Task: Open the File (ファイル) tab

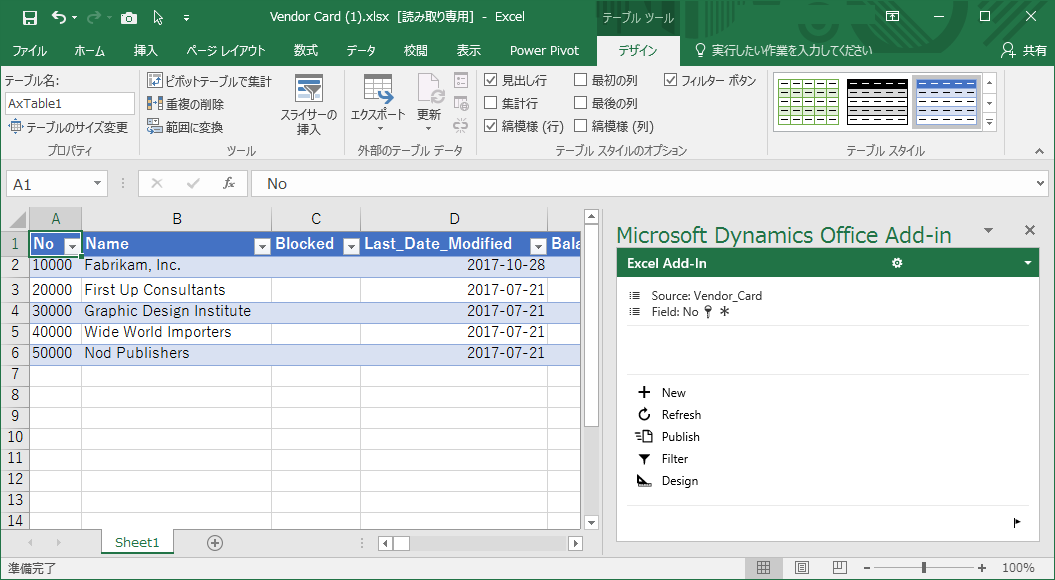Action: (x=30, y=50)
